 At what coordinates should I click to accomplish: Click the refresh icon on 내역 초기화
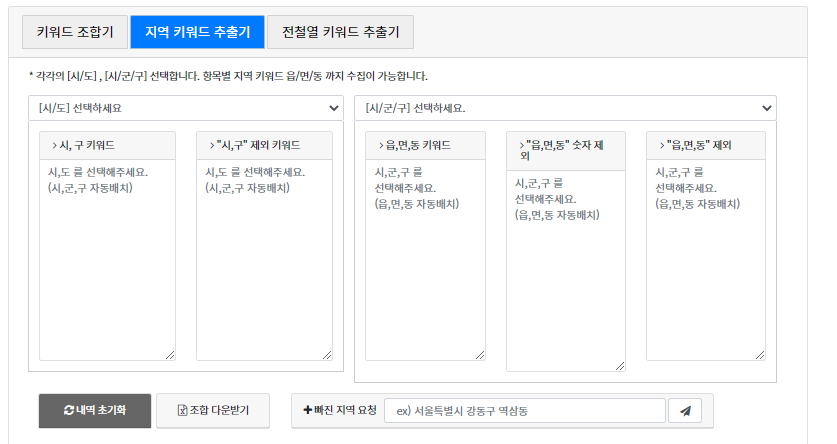point(69,410)
